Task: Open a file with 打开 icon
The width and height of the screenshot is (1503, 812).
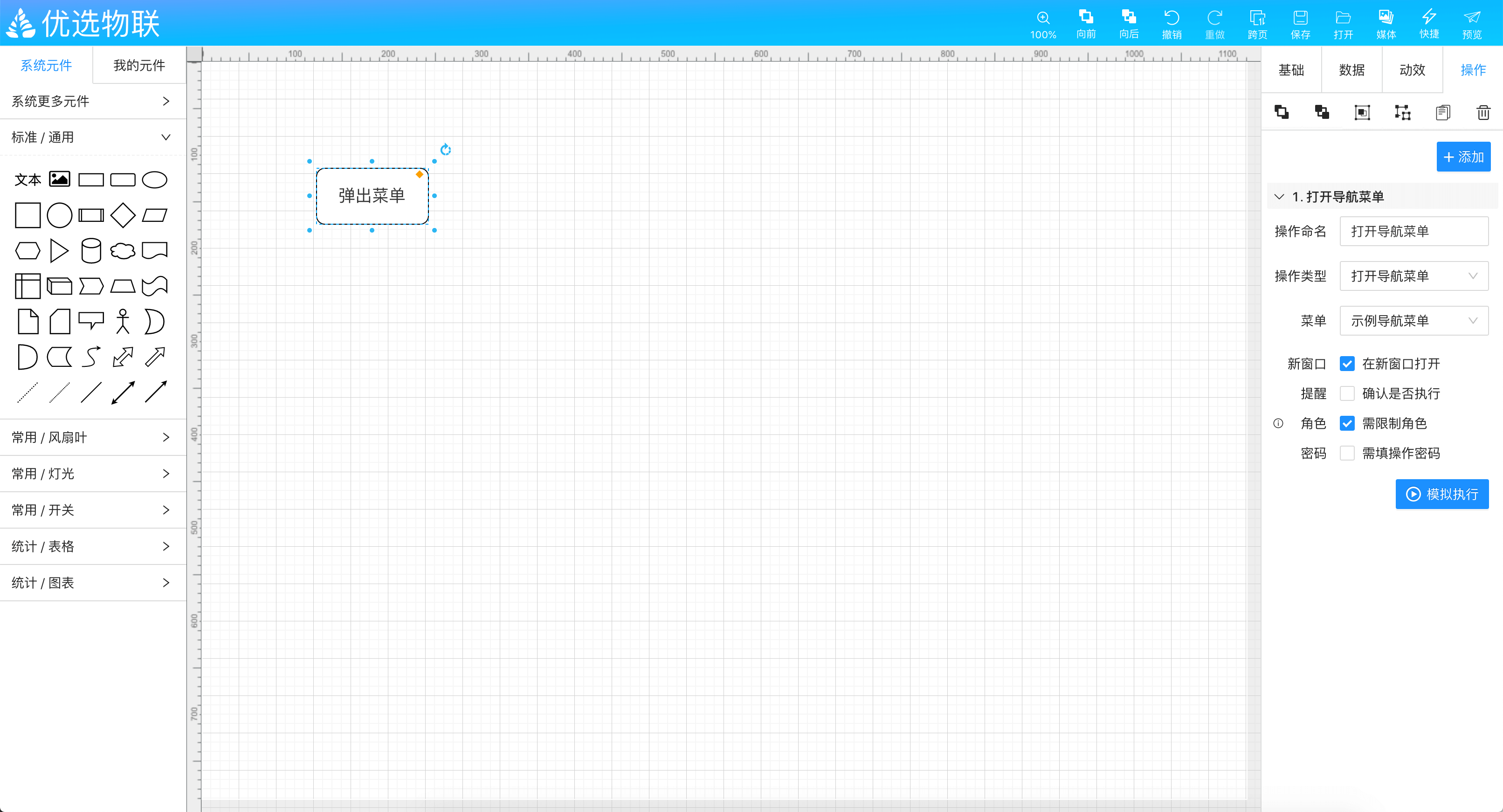Action: [x=1343, y=25]
